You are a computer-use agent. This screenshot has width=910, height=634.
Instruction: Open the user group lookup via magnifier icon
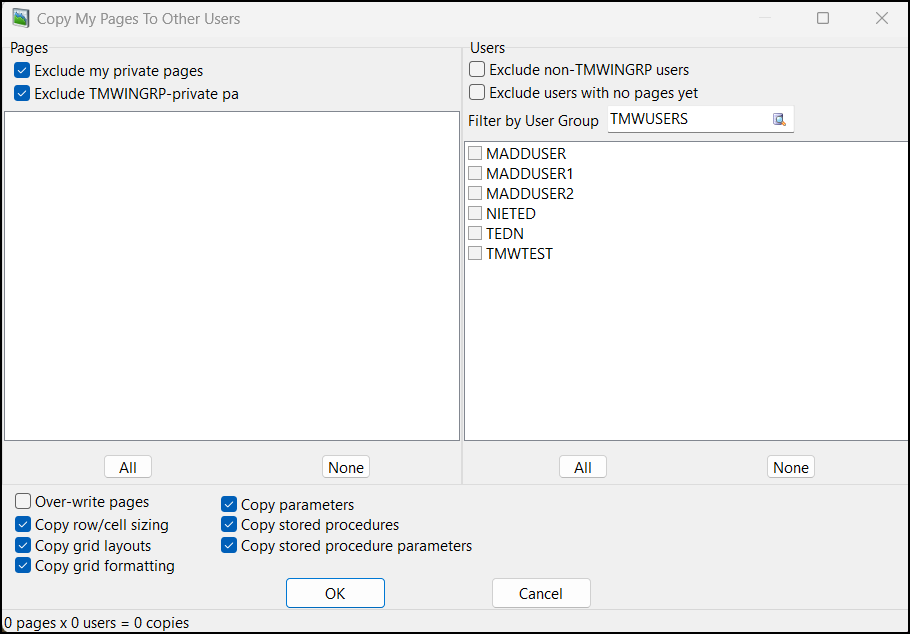[779, 118]
